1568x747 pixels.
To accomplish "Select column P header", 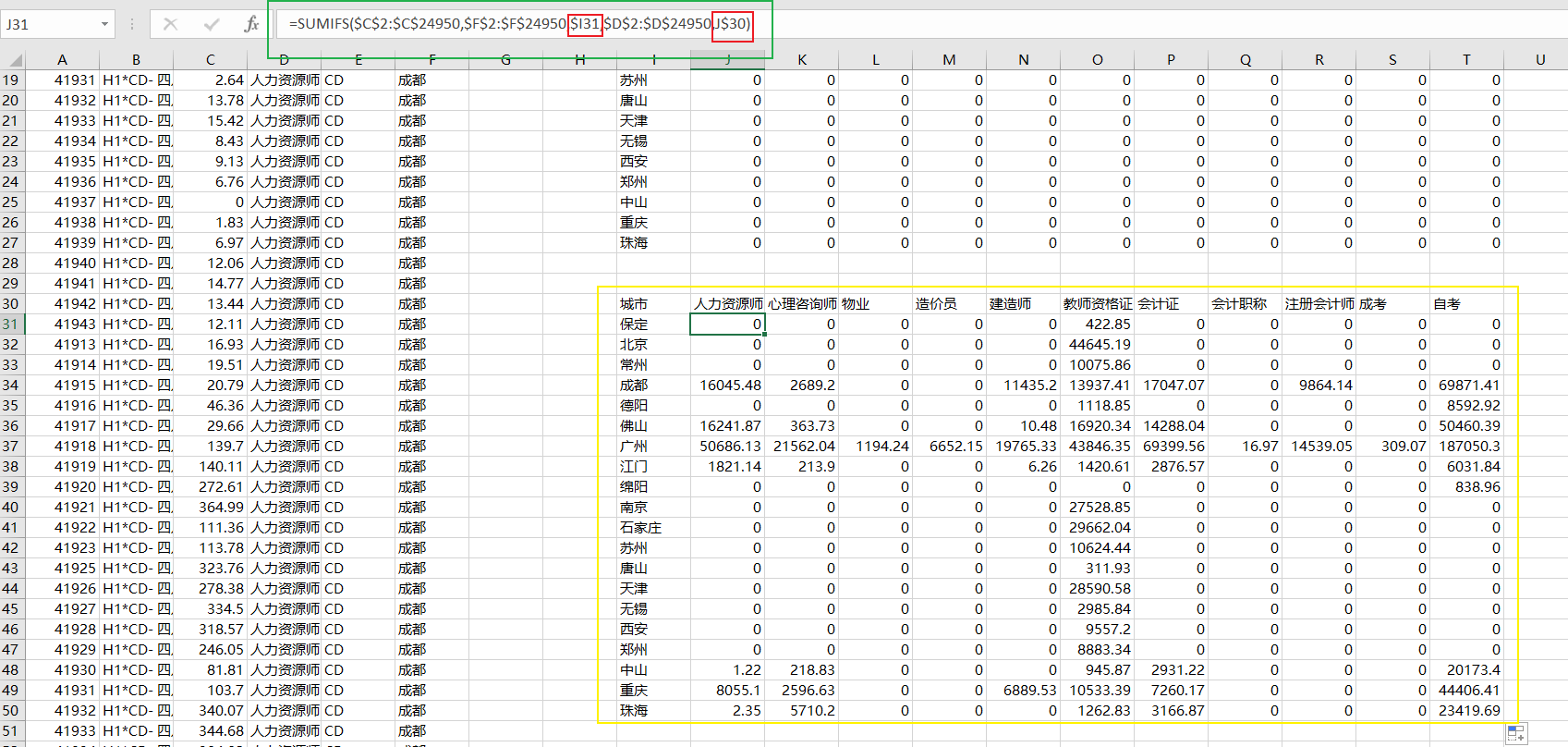I will (1172, 60).
